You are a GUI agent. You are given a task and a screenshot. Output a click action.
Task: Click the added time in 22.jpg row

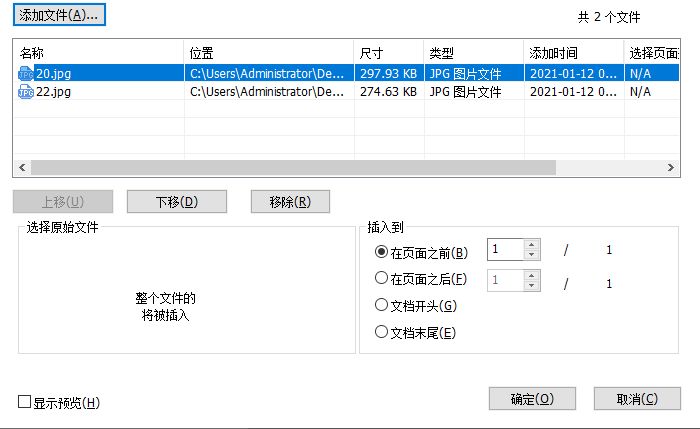pyautogui.click(x=573, y=92)
